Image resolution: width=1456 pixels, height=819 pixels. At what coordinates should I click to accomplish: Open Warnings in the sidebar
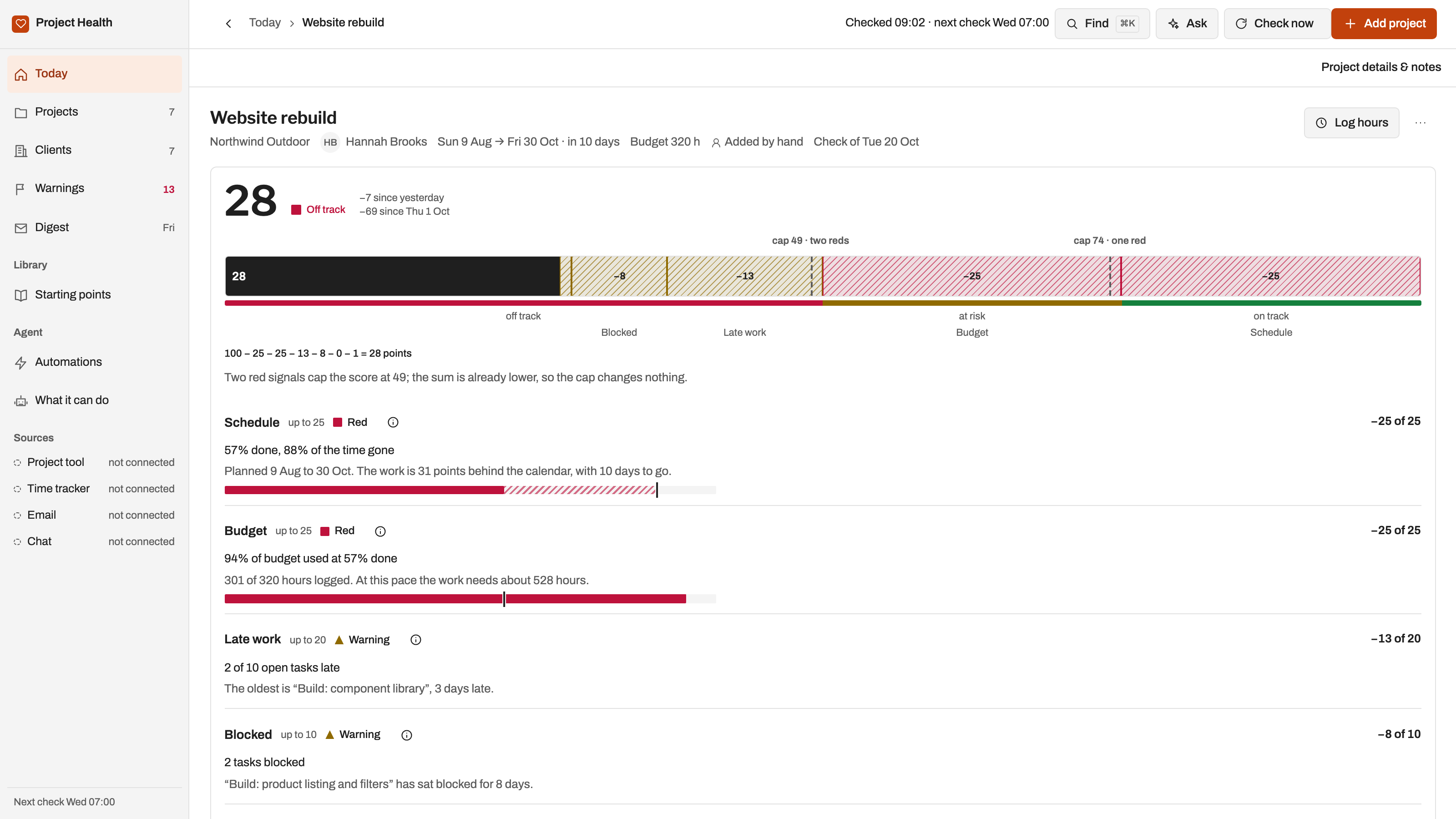pos(94,189)
